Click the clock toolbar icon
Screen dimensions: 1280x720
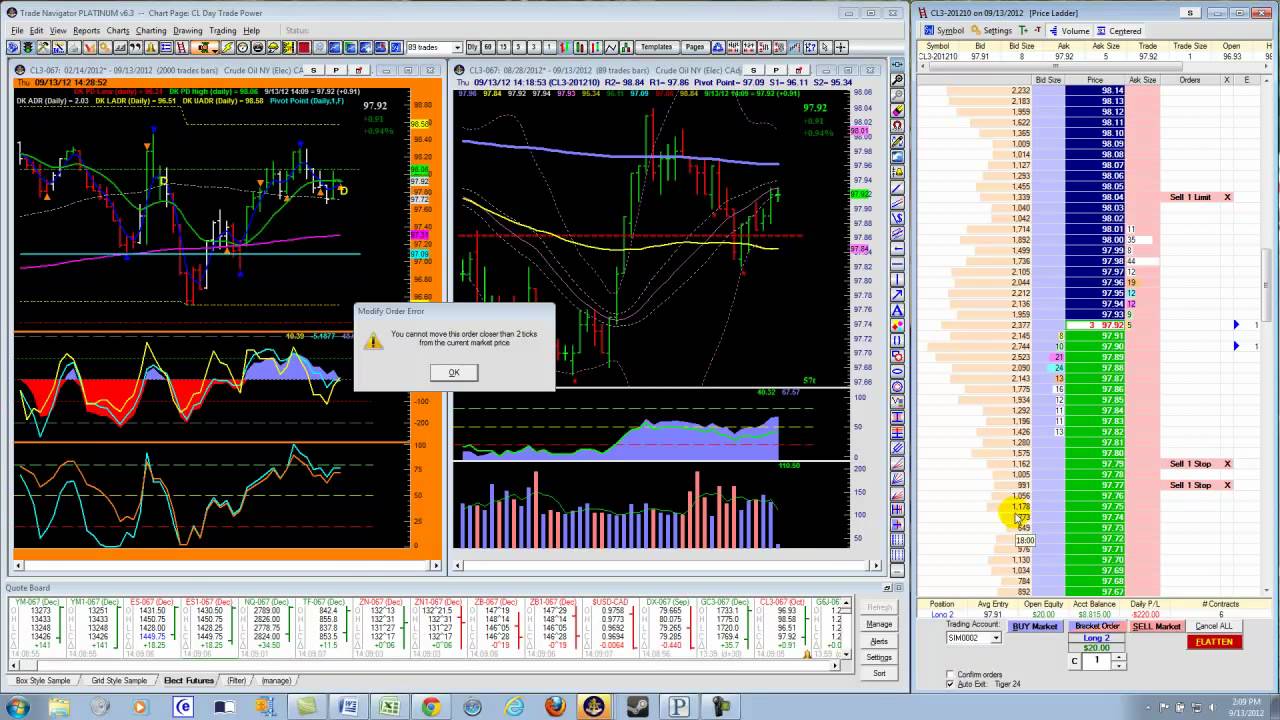[243, 47]
